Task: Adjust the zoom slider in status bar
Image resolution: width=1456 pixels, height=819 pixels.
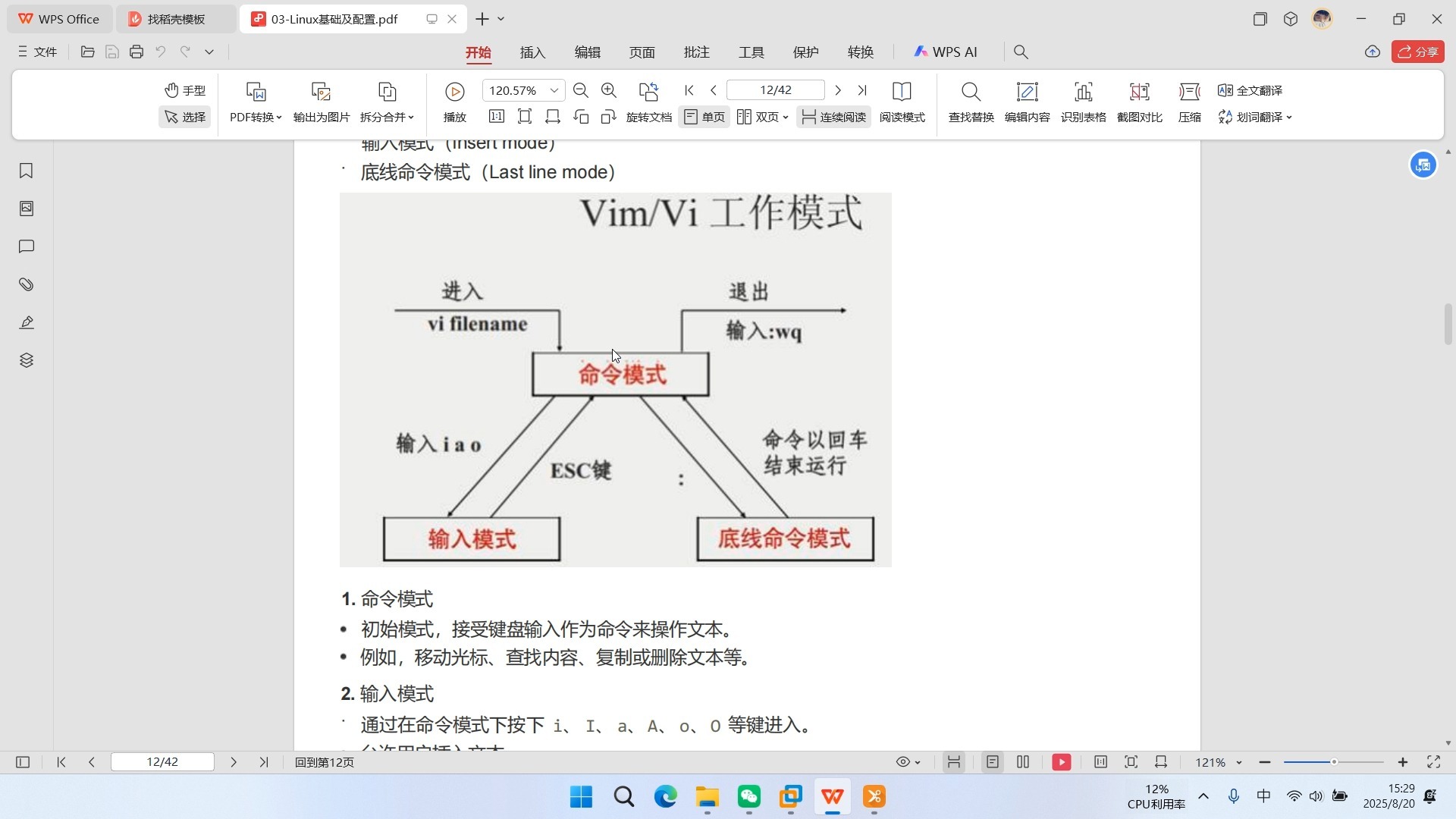Action: click(1332, 762)
